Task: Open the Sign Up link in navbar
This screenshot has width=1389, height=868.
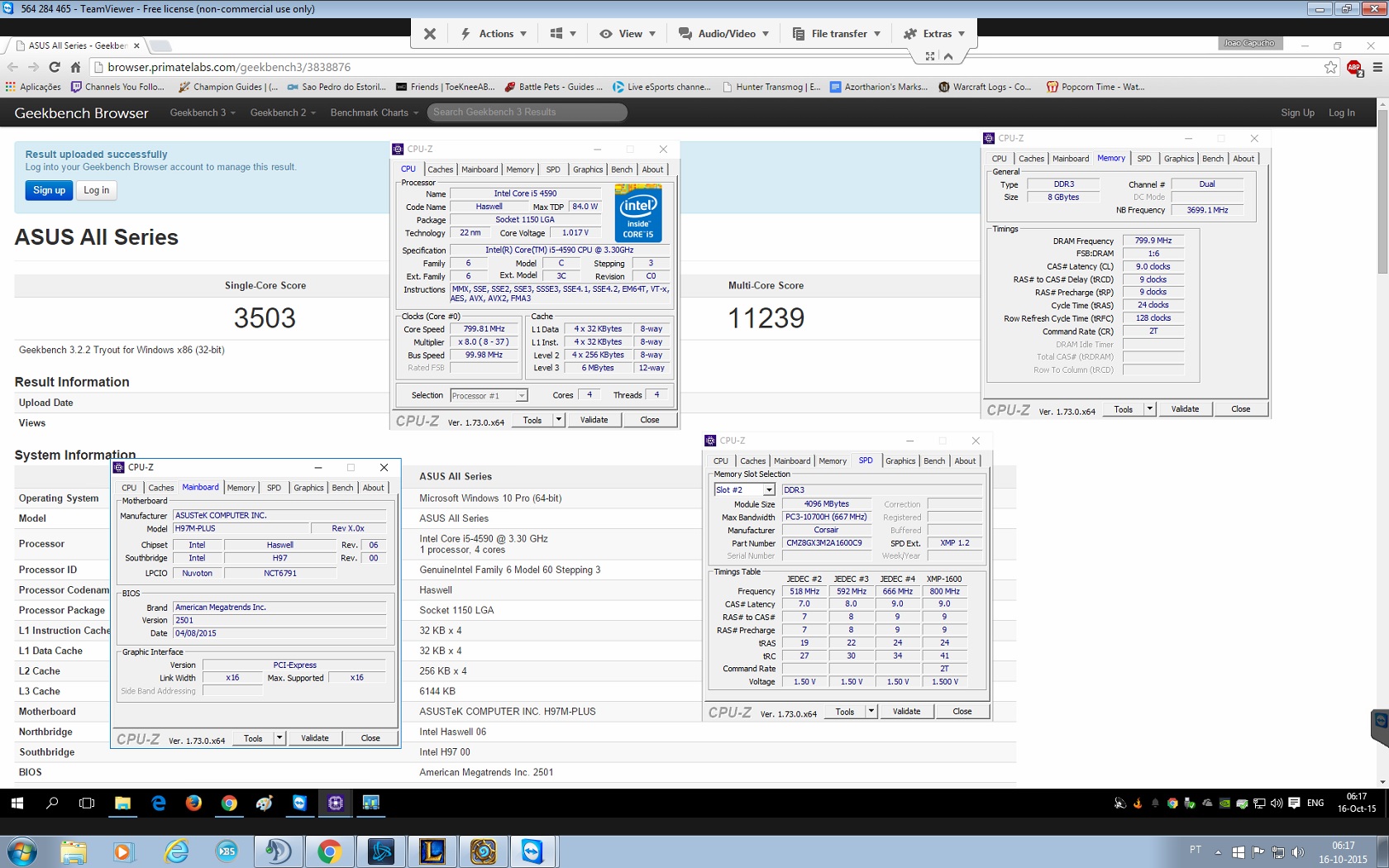Action: point(1297,112)
